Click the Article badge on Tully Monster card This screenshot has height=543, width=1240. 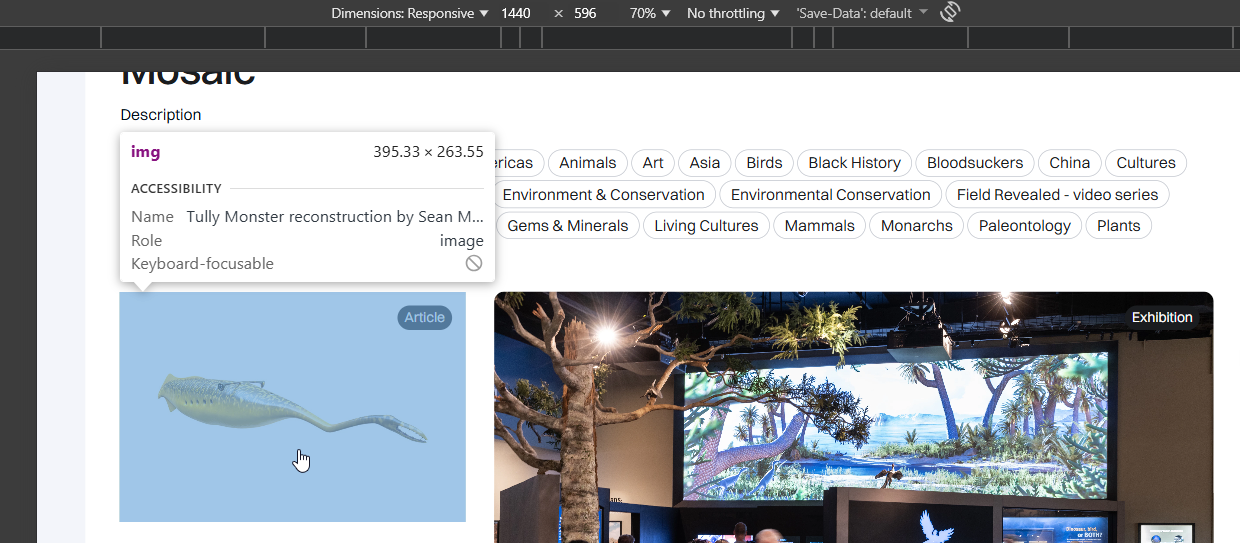425,317
